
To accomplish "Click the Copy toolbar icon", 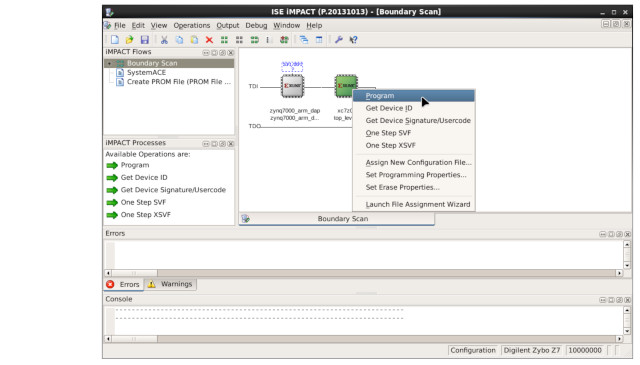I will [179, 40].
